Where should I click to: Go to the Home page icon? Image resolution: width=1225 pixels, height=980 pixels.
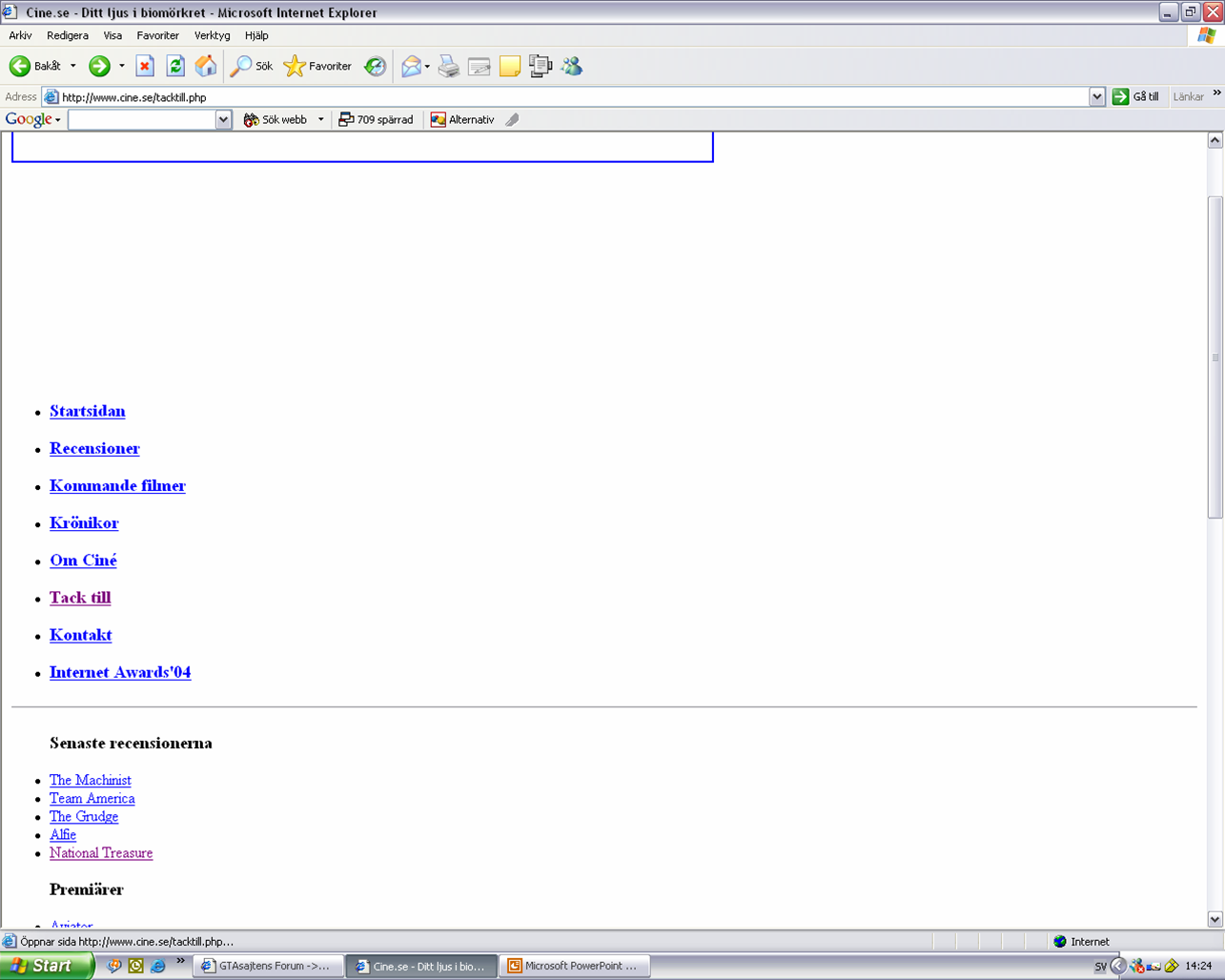[206, 66]
